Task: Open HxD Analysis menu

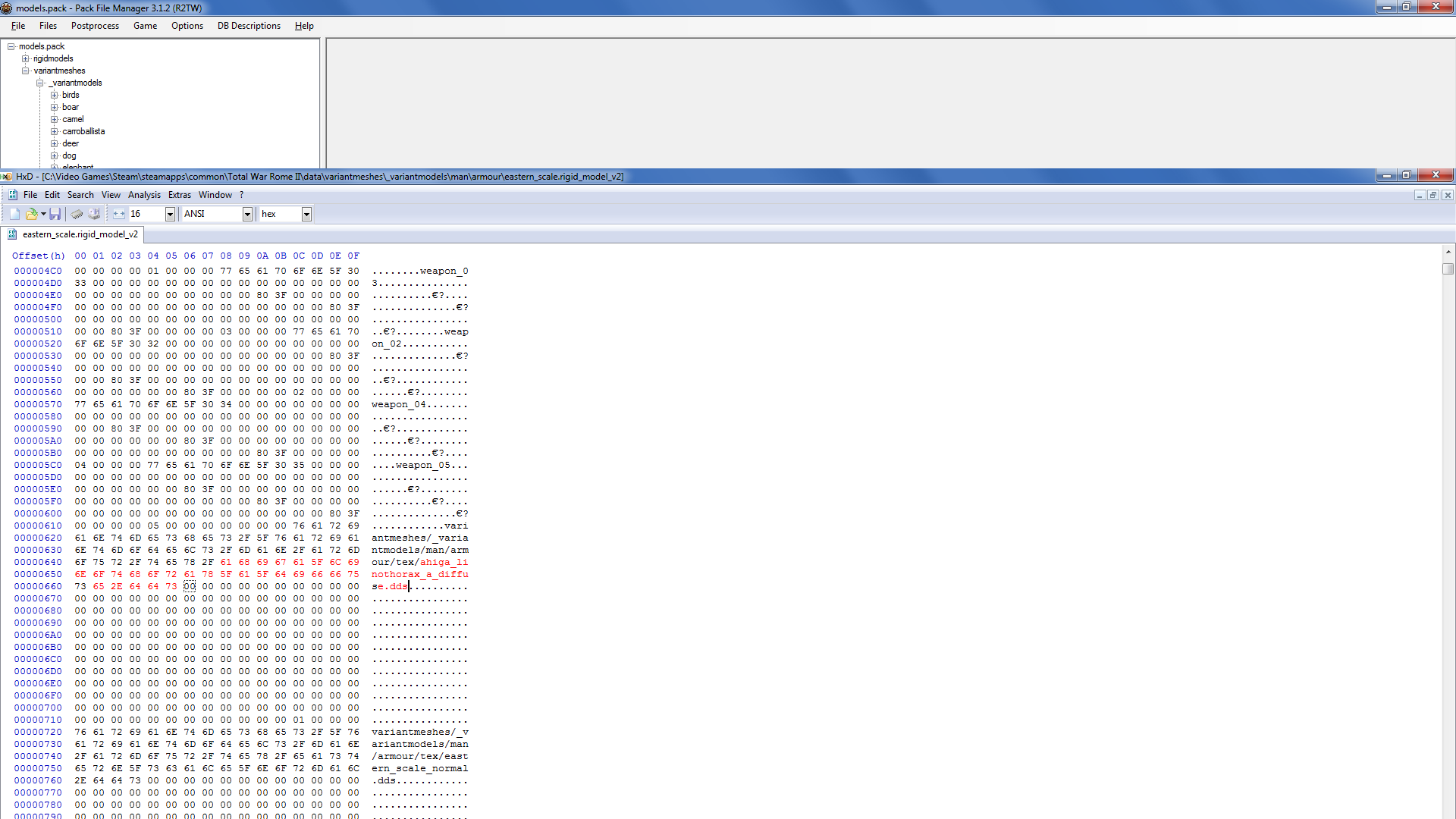Action: 144,195
